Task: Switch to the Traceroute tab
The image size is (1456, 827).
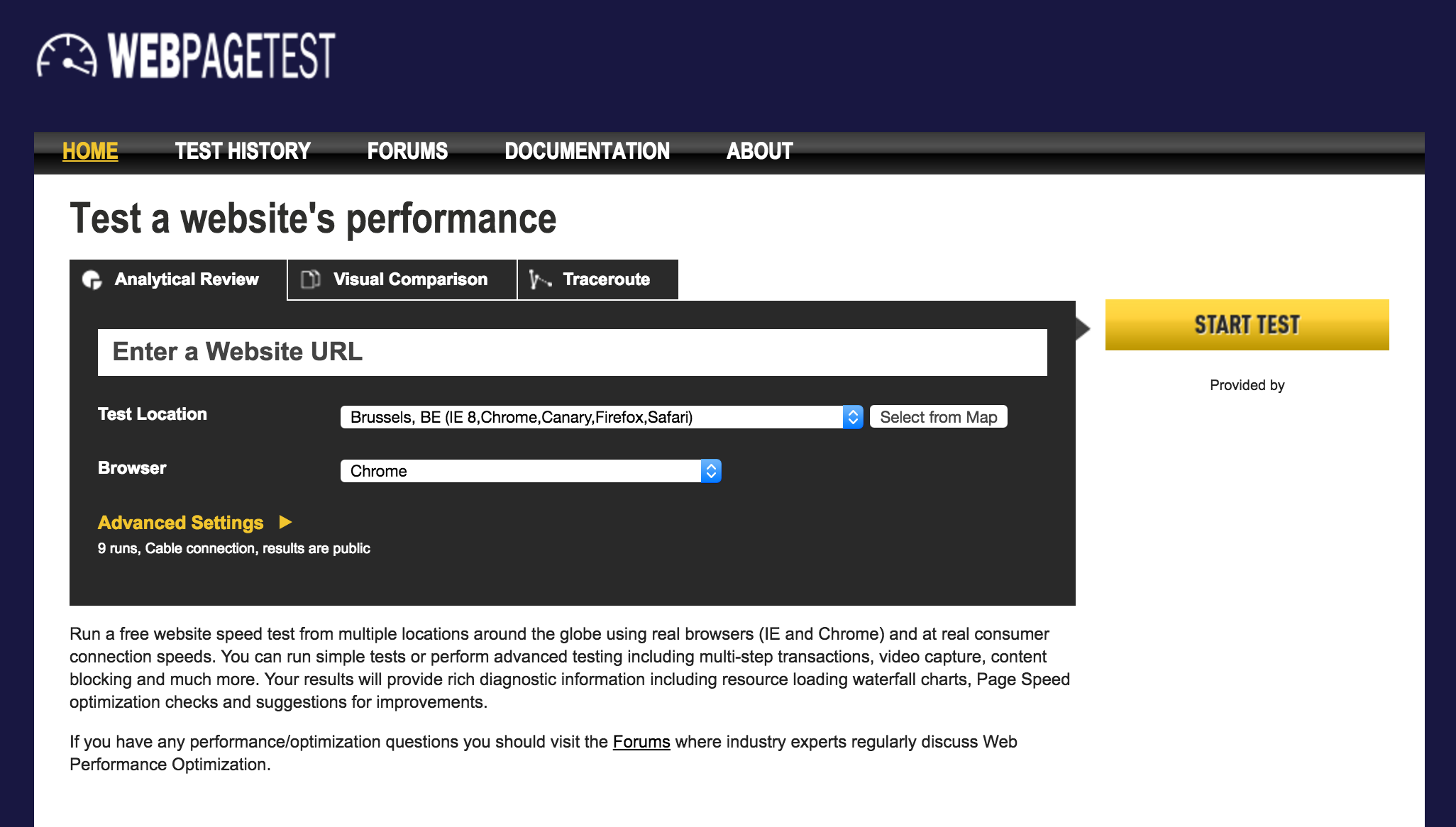Action: pyautogui.click(x=606, y=279)
